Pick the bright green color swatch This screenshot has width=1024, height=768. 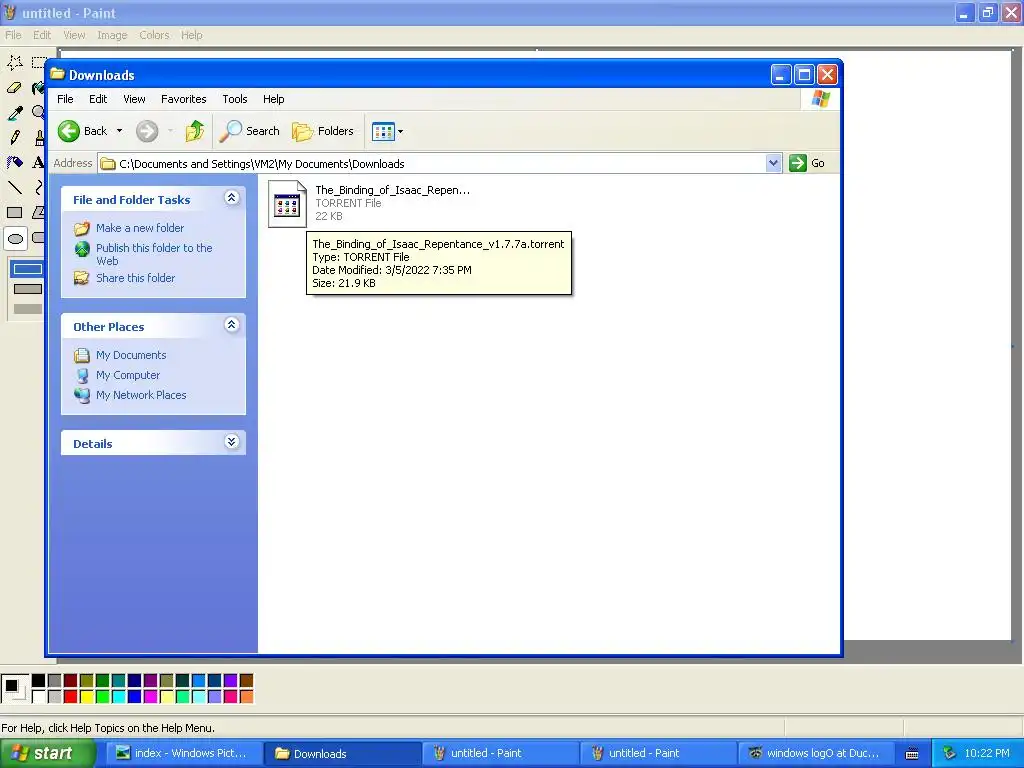click(103, 697)
